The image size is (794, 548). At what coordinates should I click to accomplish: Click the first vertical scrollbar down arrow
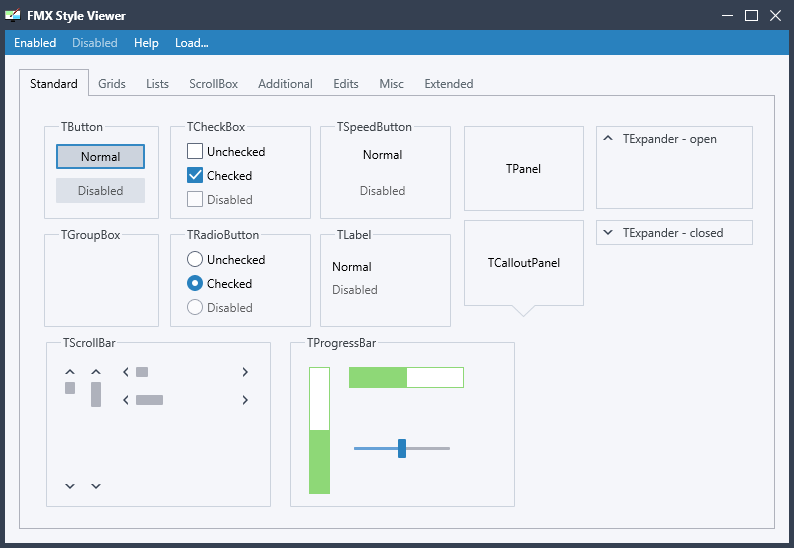click(x=70, y=486)
